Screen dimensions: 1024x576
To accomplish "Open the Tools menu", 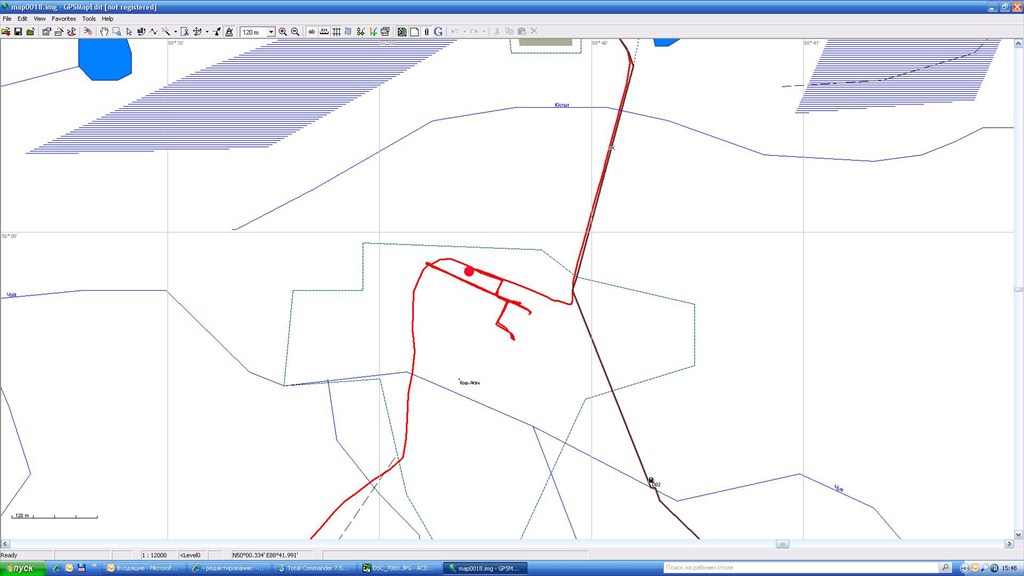I will (89, 19).
